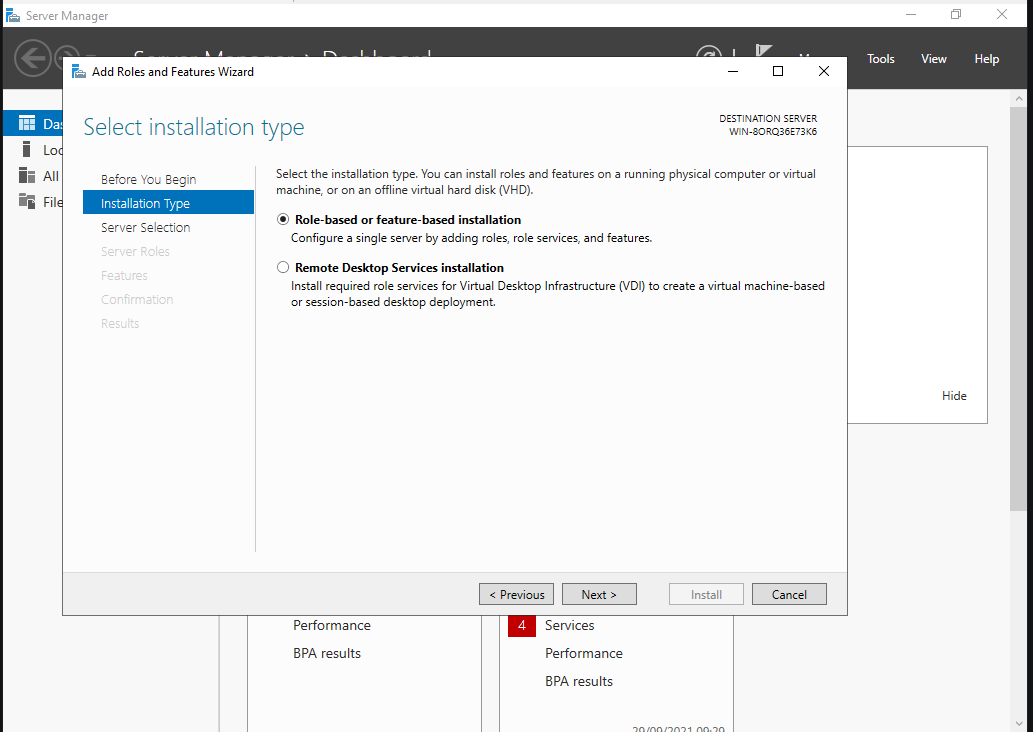Click the Server Roles step label

[x=135, y=251]
